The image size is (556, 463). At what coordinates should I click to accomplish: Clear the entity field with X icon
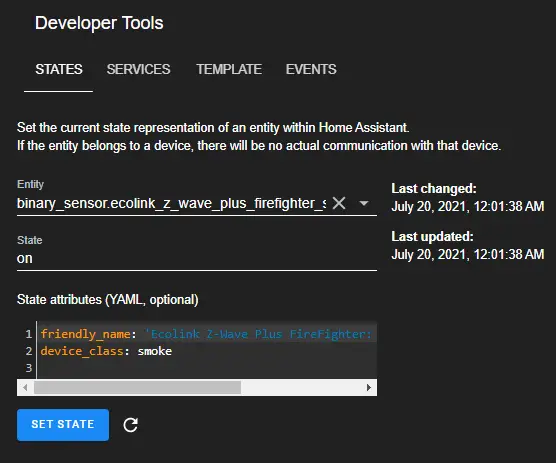click(x=339, y=203)
